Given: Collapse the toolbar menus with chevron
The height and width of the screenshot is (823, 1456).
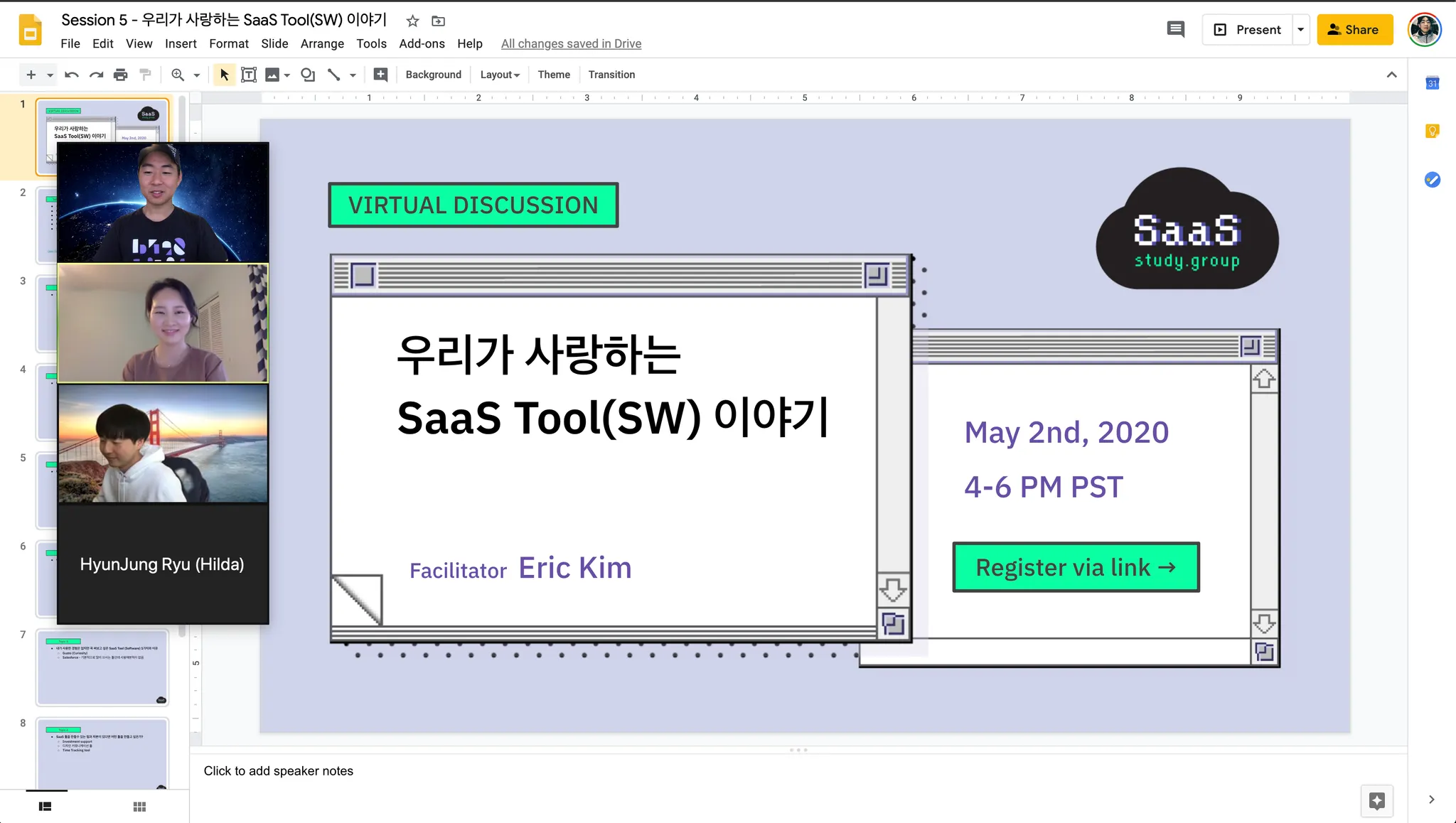Looking at the screenshot, I should tap(1391, 75).
